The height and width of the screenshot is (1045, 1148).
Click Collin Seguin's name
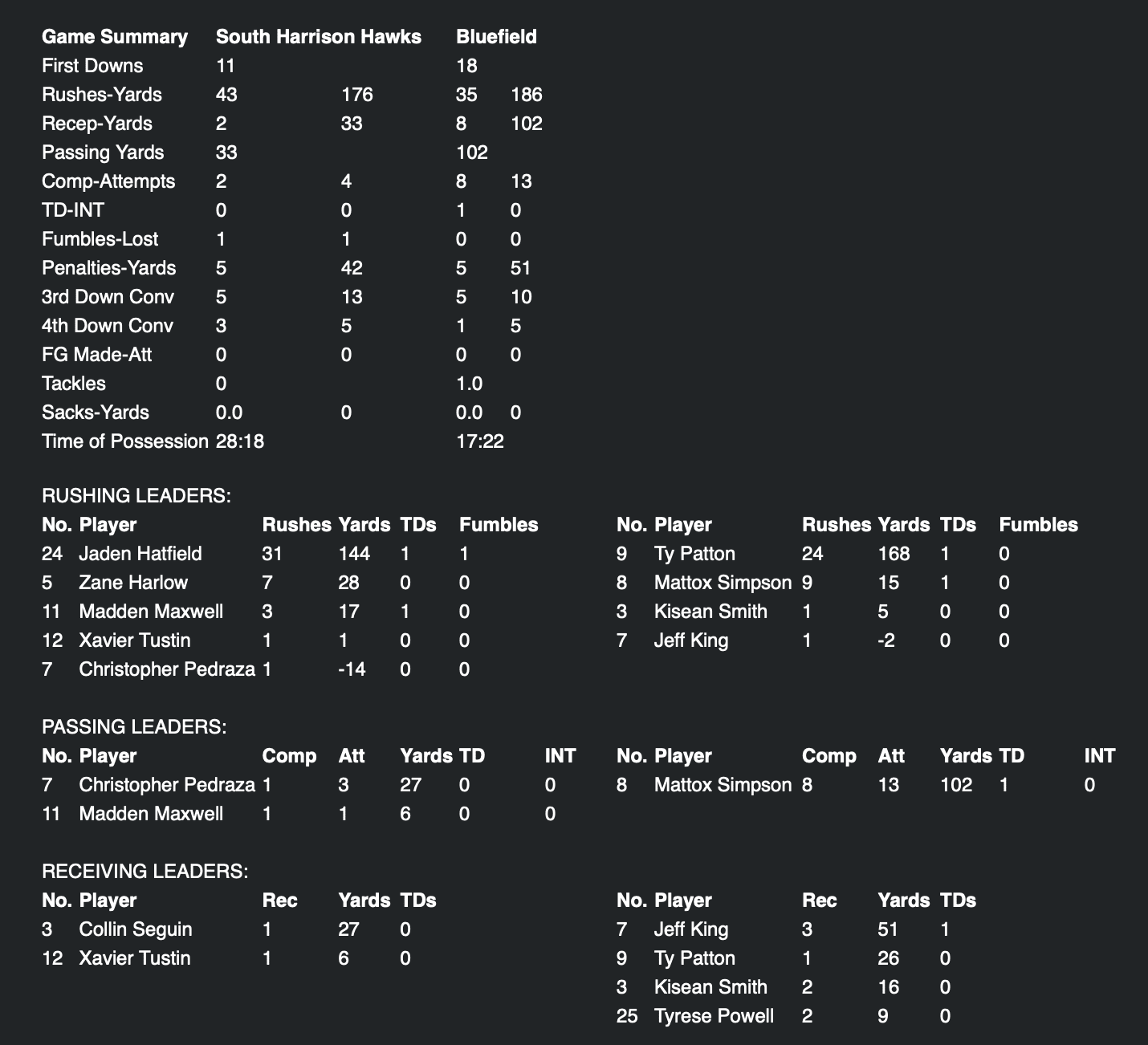tap(136, 929)
